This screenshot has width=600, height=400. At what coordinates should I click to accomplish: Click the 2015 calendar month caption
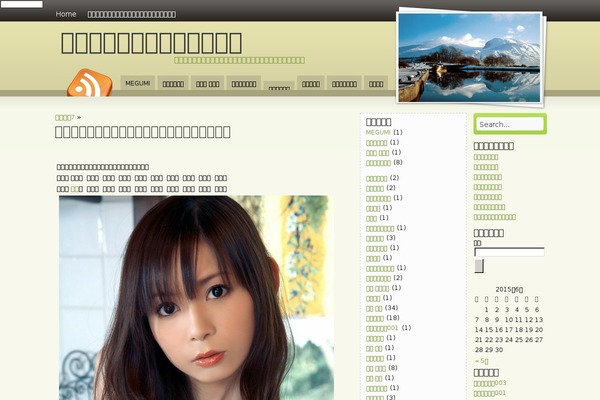(x=509, y=289)
